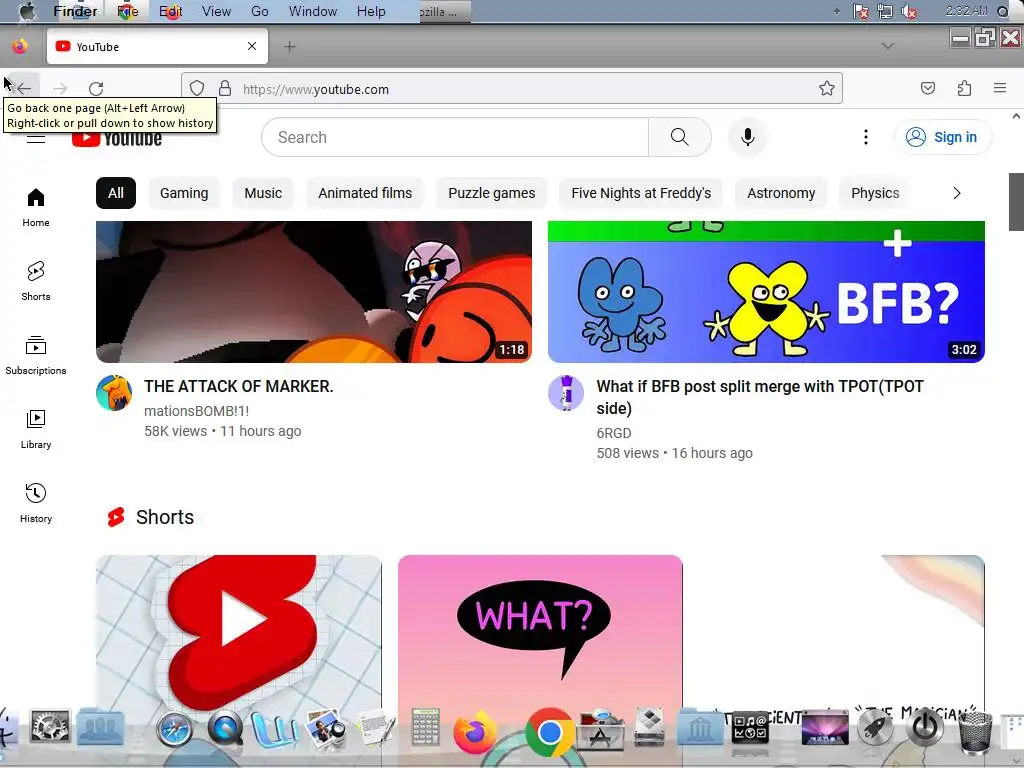Go back one page in Firefox

pyautogui.click(x=24, y=89)
